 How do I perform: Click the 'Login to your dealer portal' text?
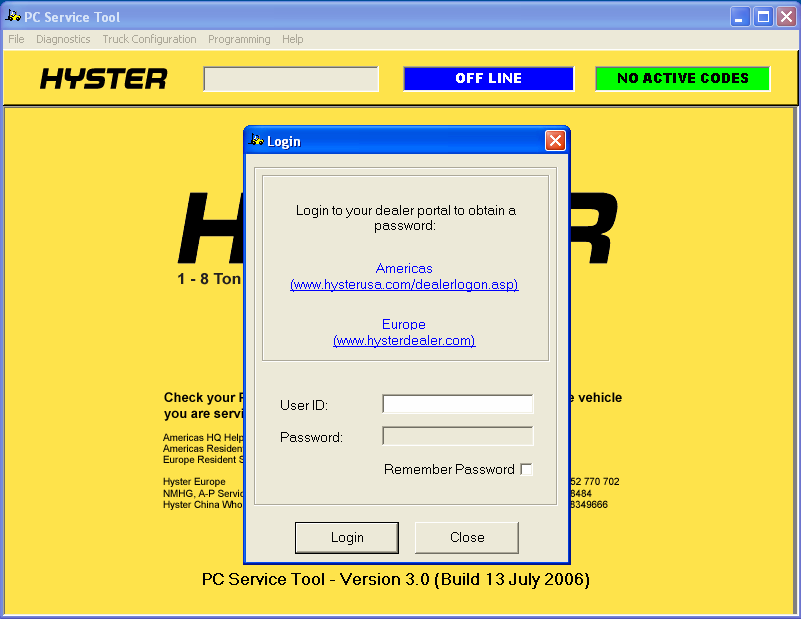[406, 218]
